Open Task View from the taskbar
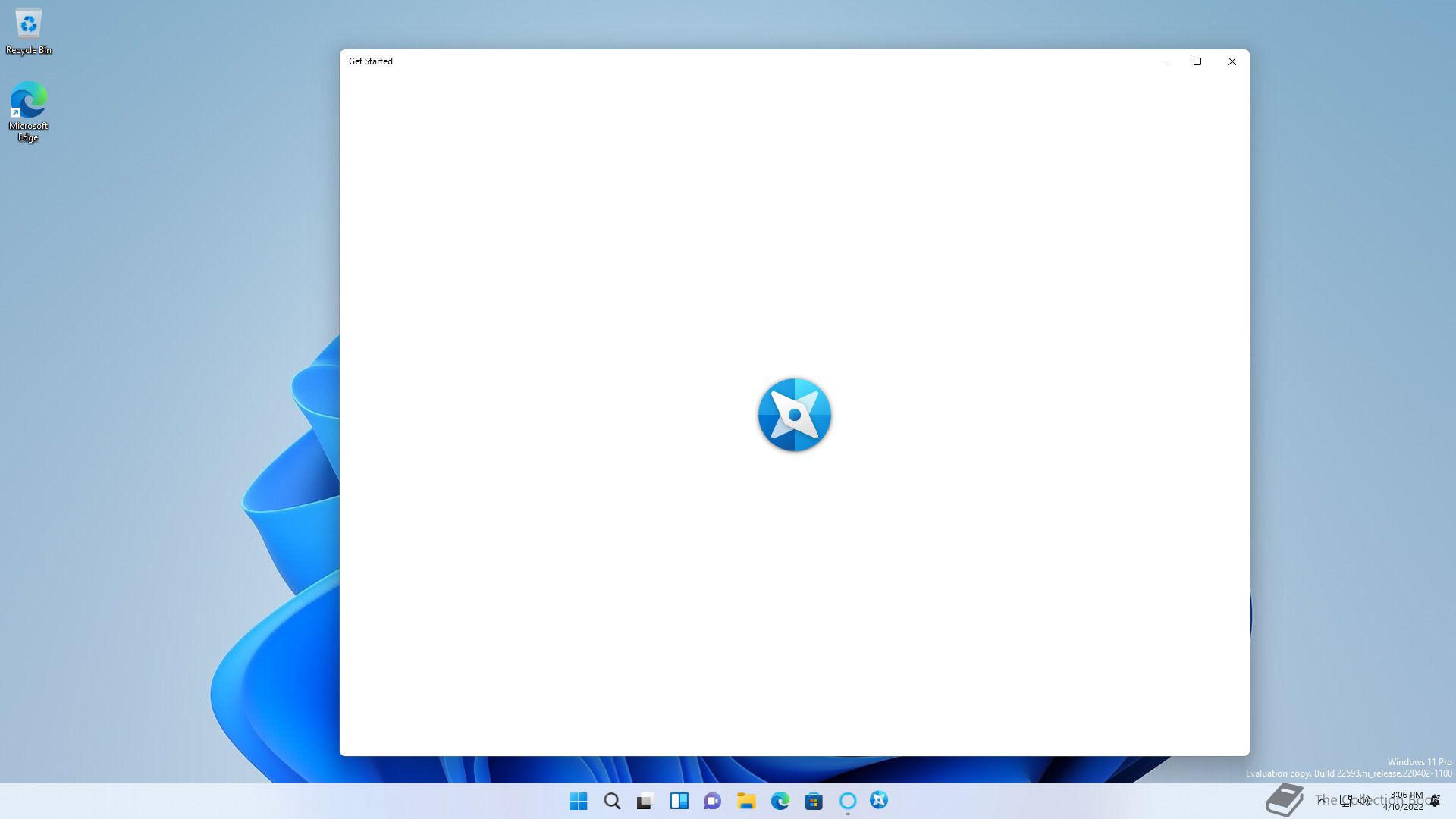The height and width of the screenshot is (819, 1456). point(645,801)
